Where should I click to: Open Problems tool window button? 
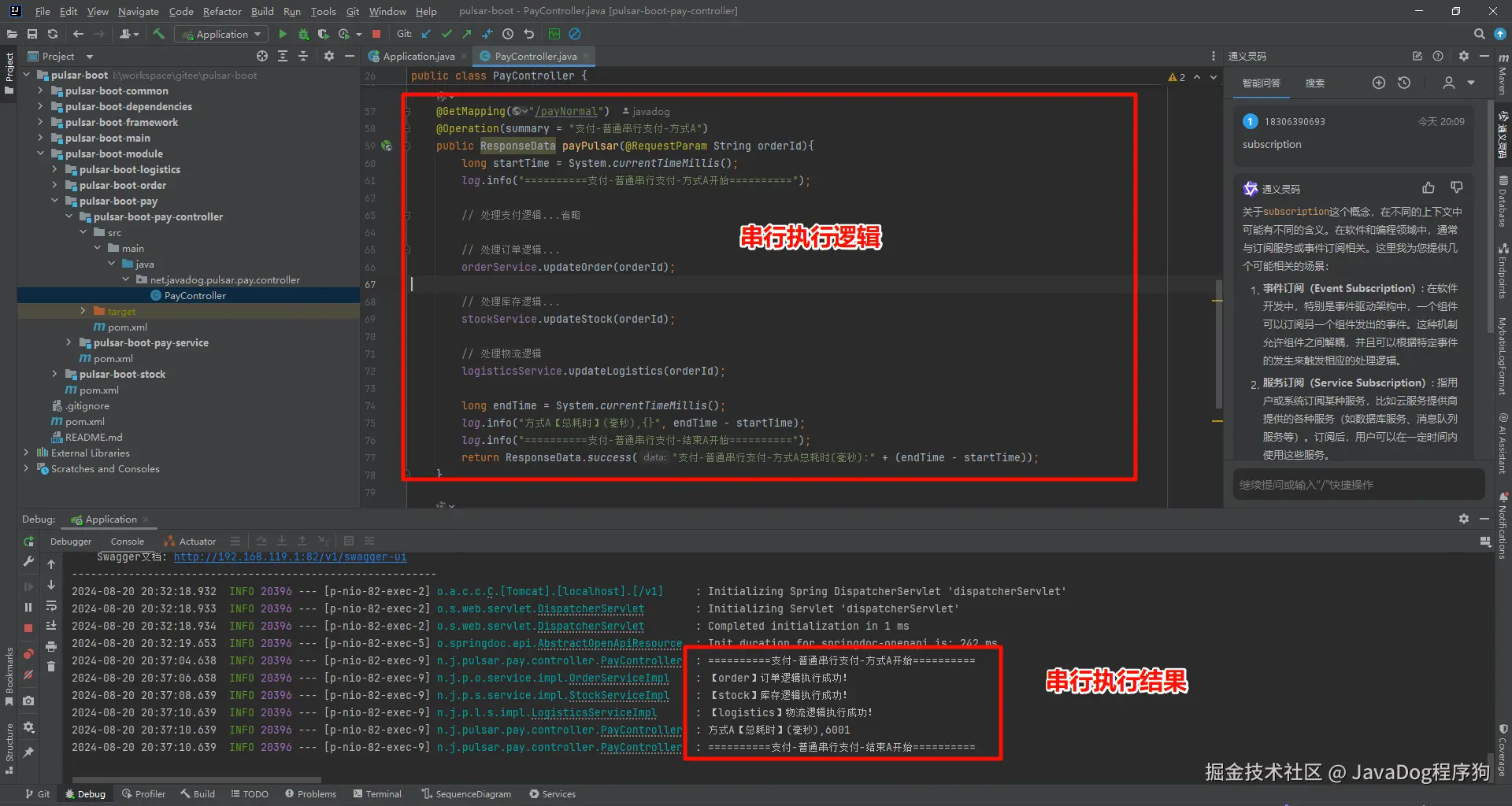(x=311, y=793)
